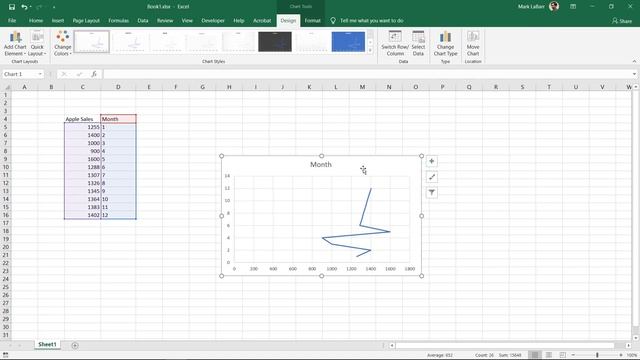Select the Month header cell
Viewport: 640px width, 360px height.
[x=118, y=119]
